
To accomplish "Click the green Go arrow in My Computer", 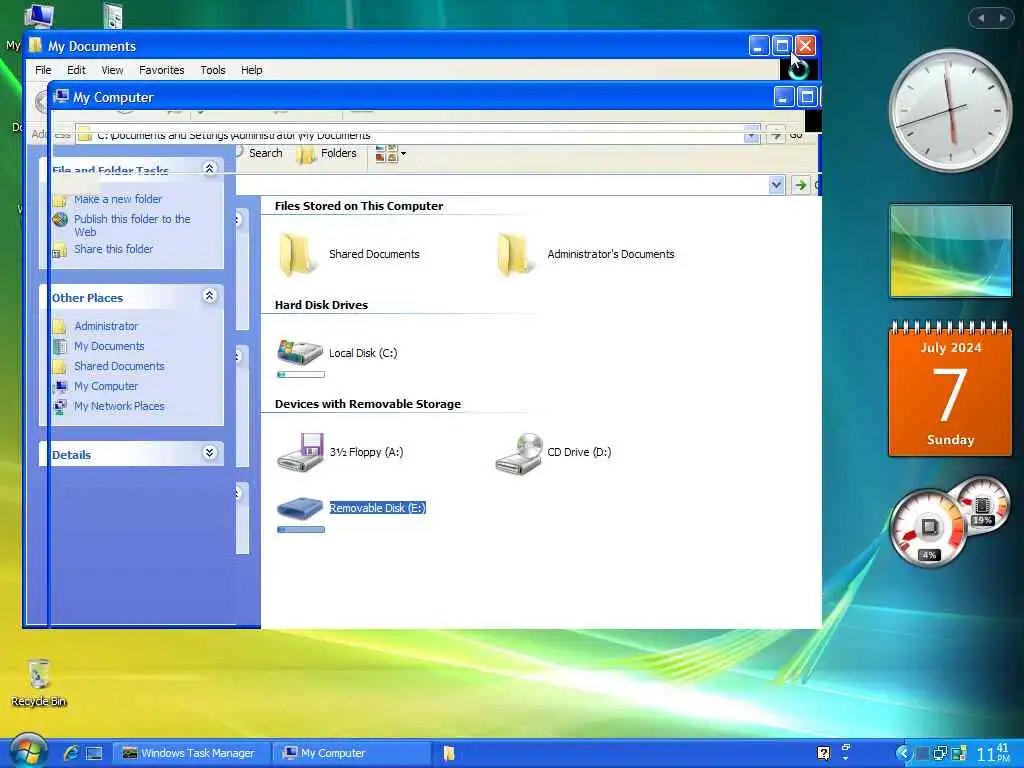I will 801,185.
